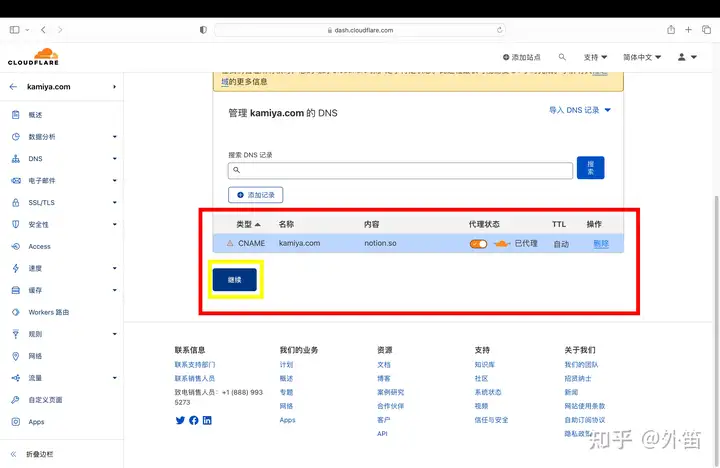
Task: Open the 简体中文 language dropdown
Action: tap(642, 57)
